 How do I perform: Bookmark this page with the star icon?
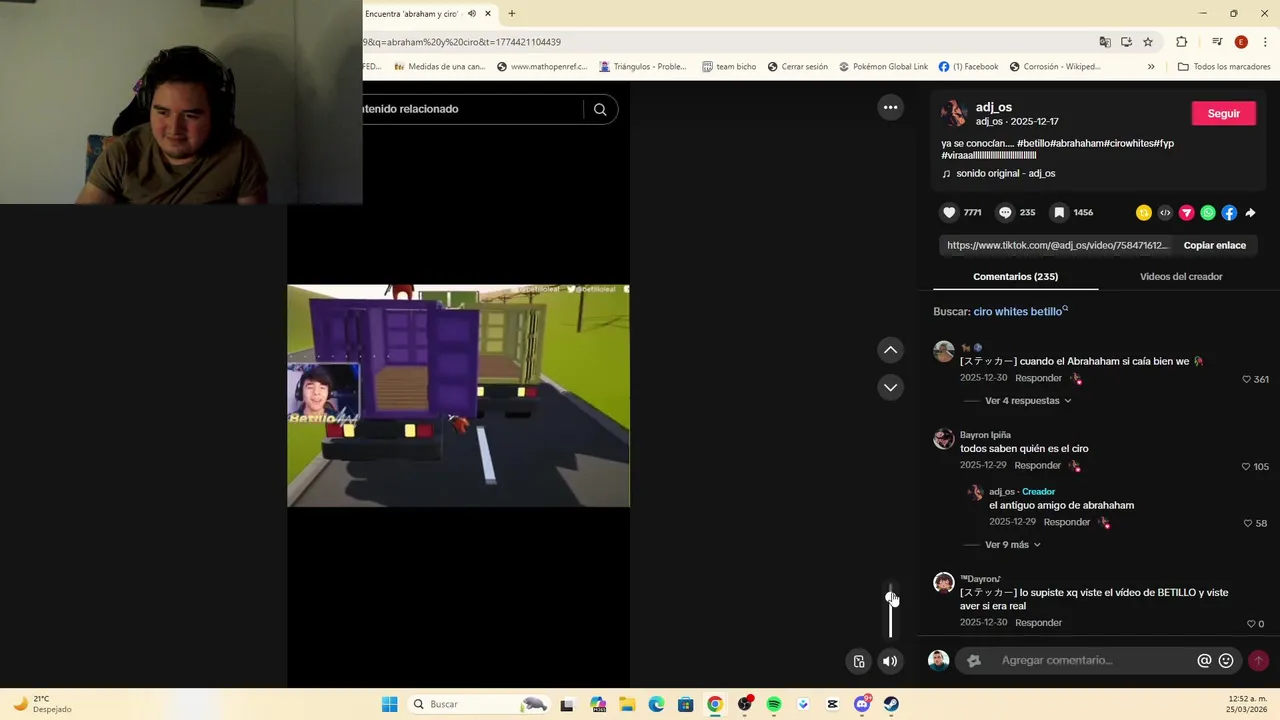pos(1148,42)
